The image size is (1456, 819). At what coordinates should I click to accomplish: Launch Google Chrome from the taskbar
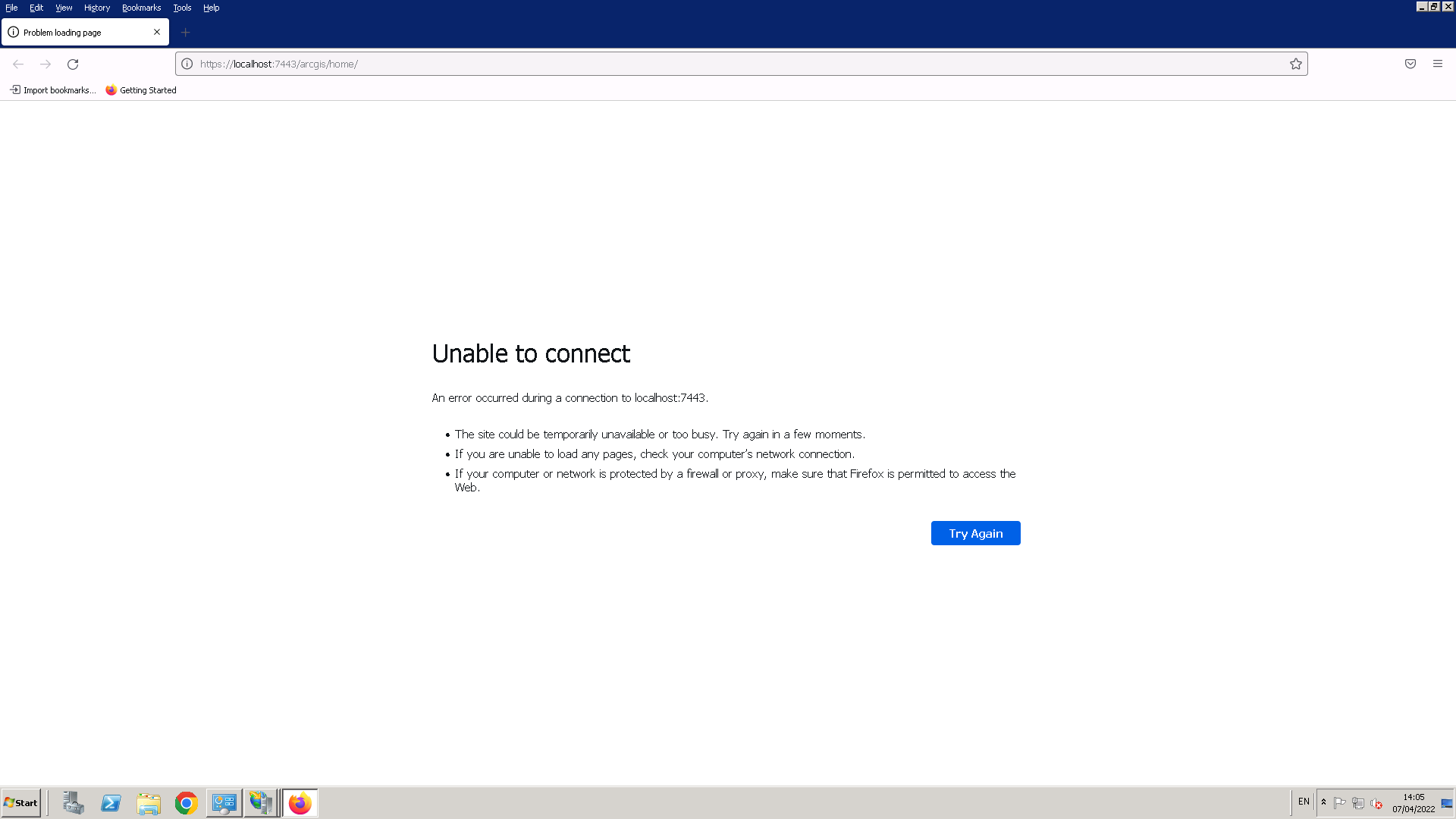(x=187, y=802)
